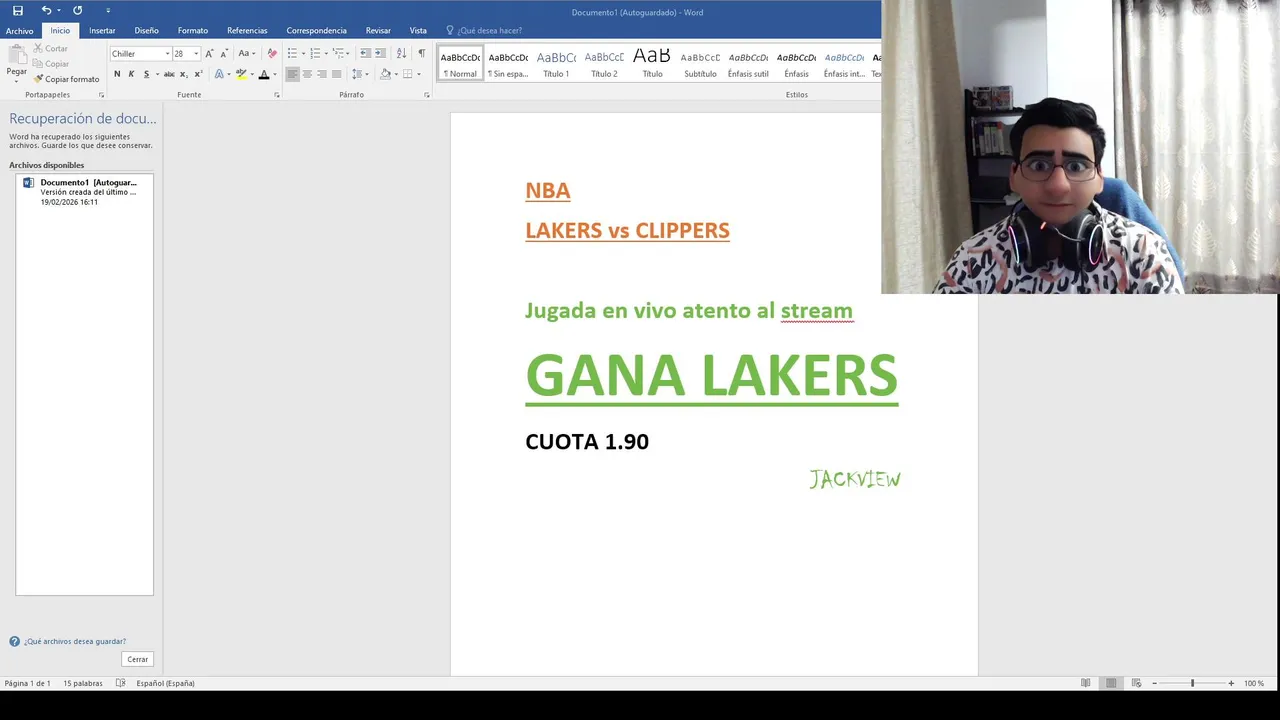
Task: Switch to the Revisar tab
Action: [x=378, y=31]
